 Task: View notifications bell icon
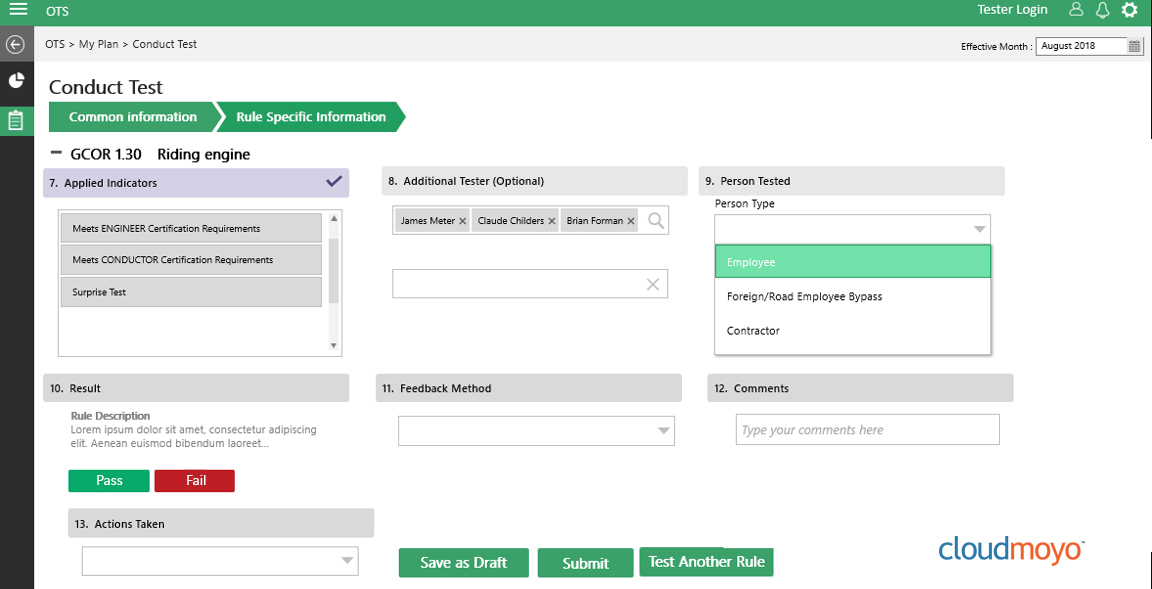1102,10
